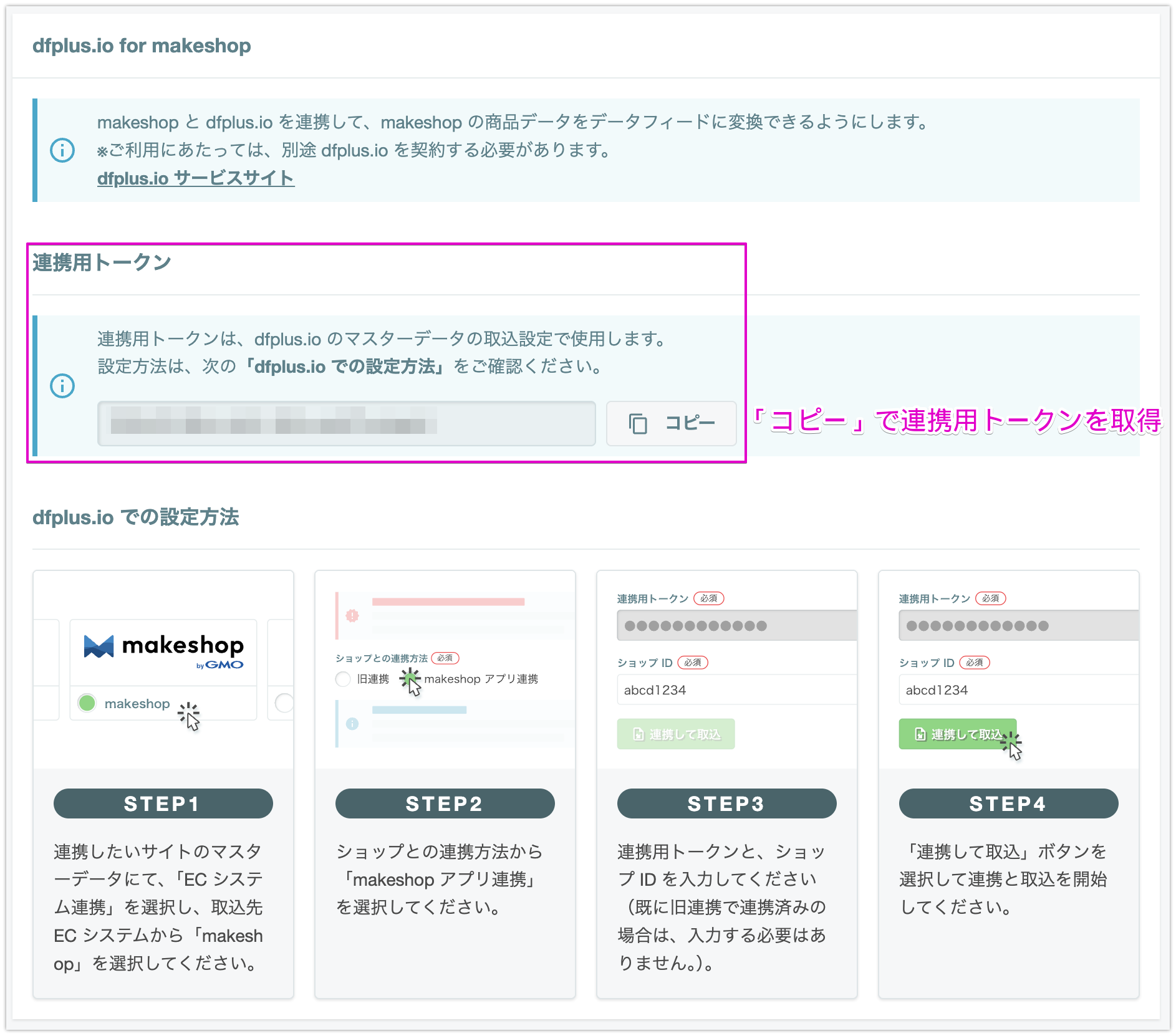Screen dimensions: 1176x1036
Task: Click the abcd1234 shop ID in STEP4 image
Action: tap(1019, 690)
